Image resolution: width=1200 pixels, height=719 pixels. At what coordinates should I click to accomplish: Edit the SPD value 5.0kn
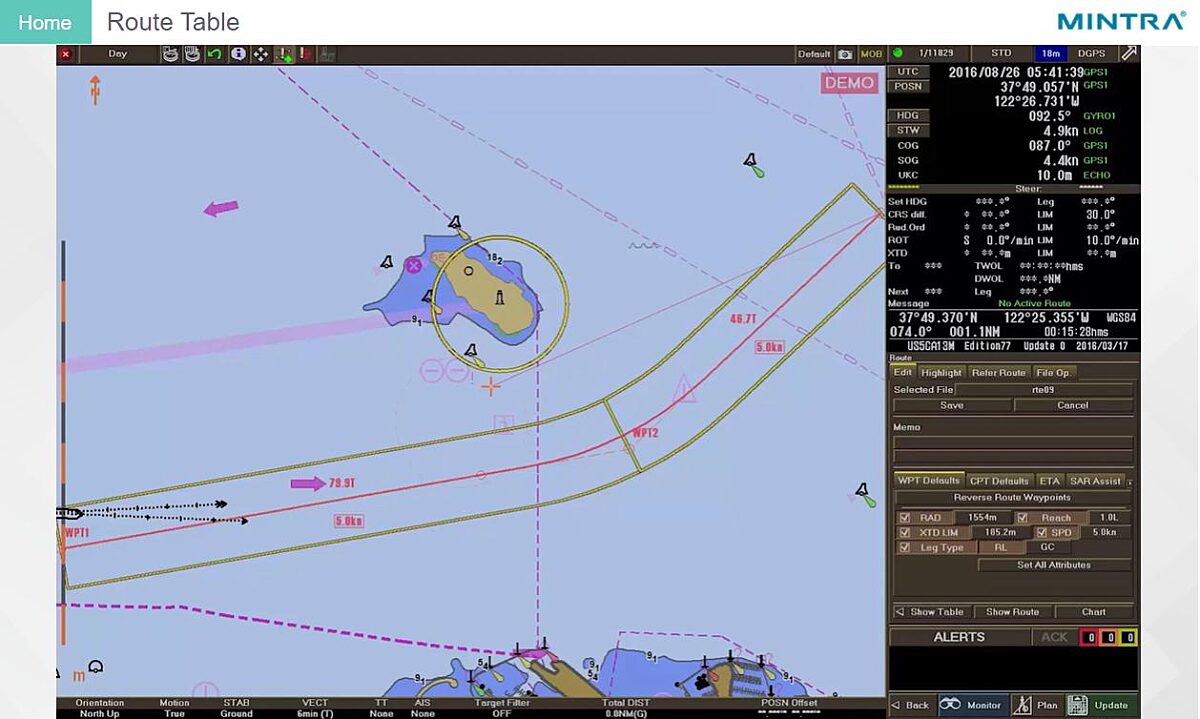[x=1104, y=532]
